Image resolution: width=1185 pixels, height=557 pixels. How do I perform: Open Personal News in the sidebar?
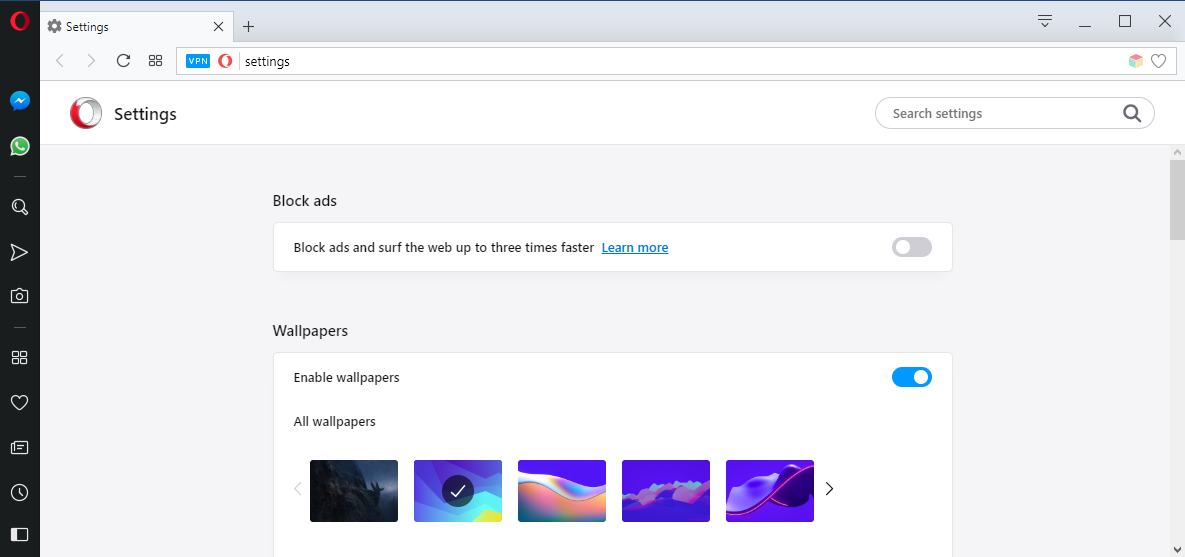[x=20, y=447]
